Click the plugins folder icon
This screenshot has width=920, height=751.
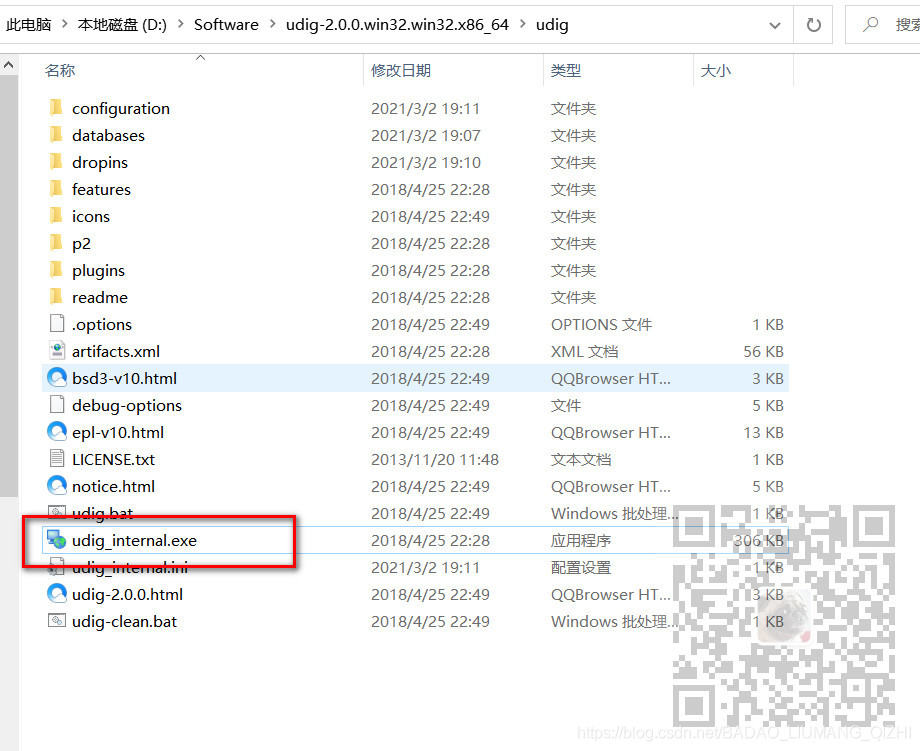[56, 270]
